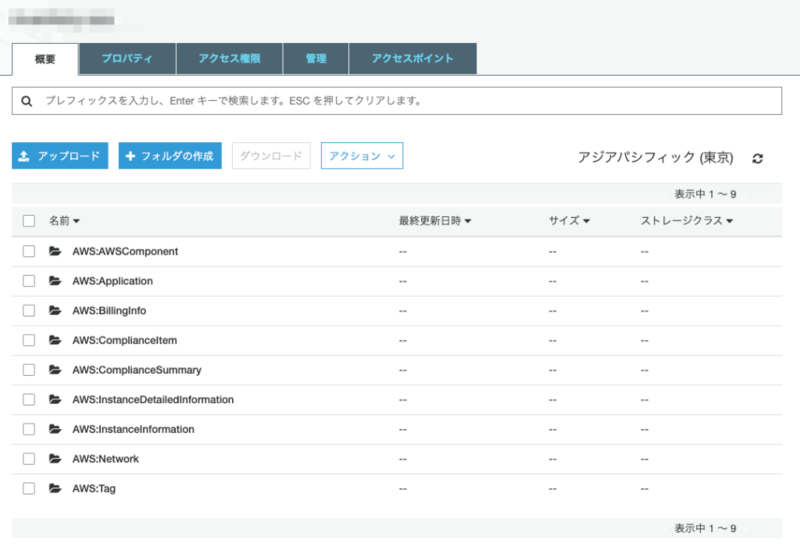
Task: Click the refresh icon beside the Tokyo region label
Action: click(x=758, y=159)
